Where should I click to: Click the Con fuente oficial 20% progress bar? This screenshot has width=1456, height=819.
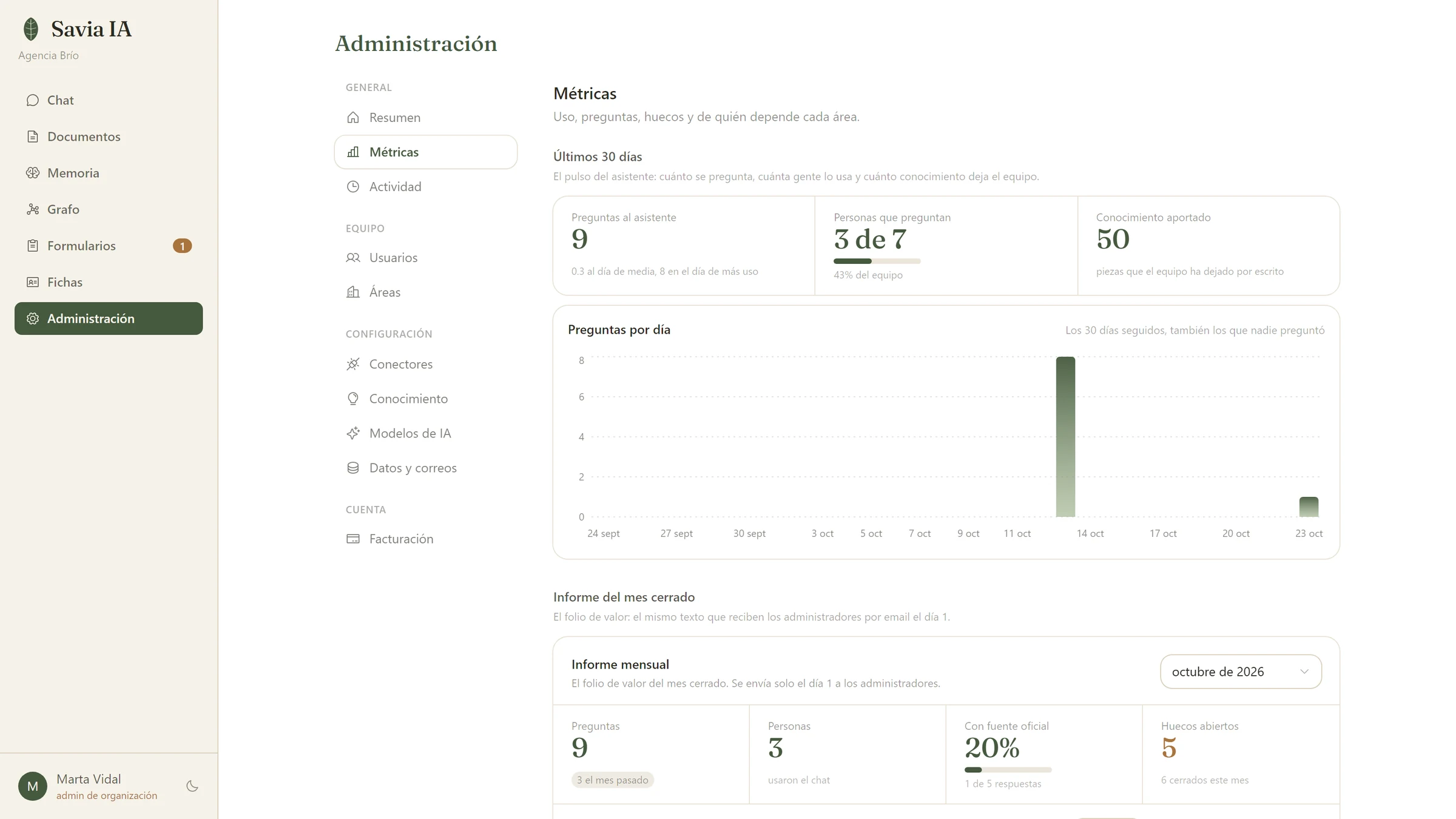tap(1008, 770)
